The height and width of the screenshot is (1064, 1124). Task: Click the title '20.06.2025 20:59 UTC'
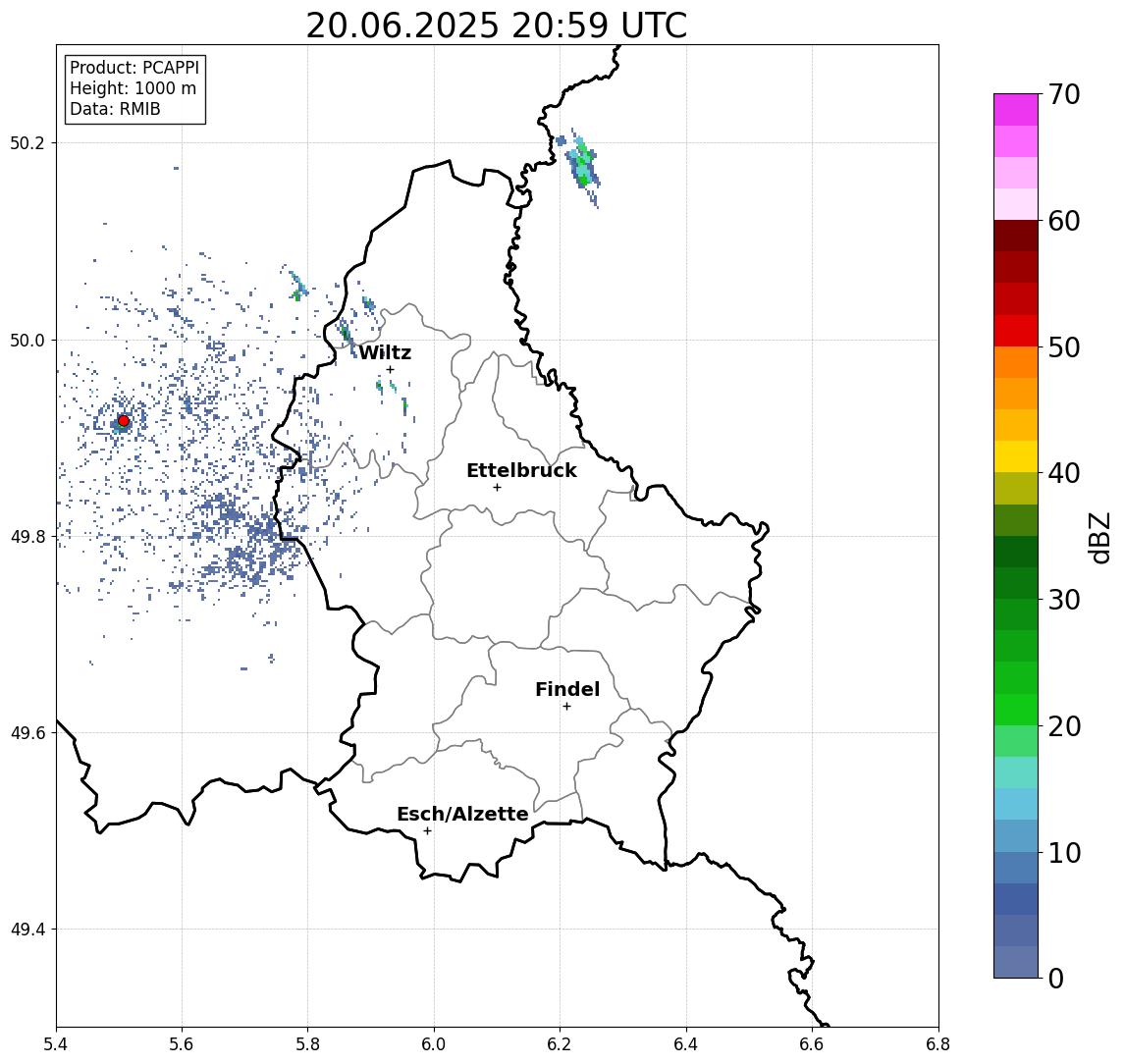496,26
